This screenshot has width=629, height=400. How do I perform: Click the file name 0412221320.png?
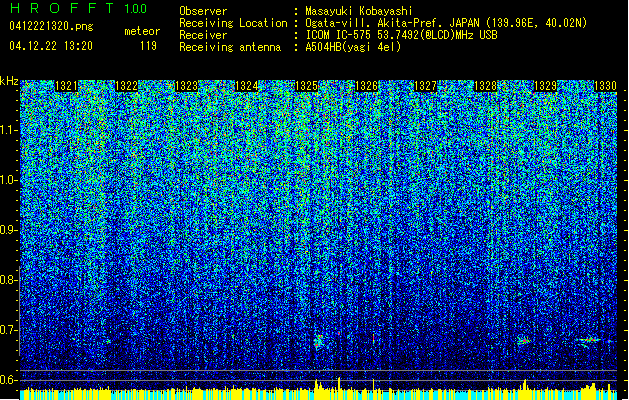pos(51,26)
